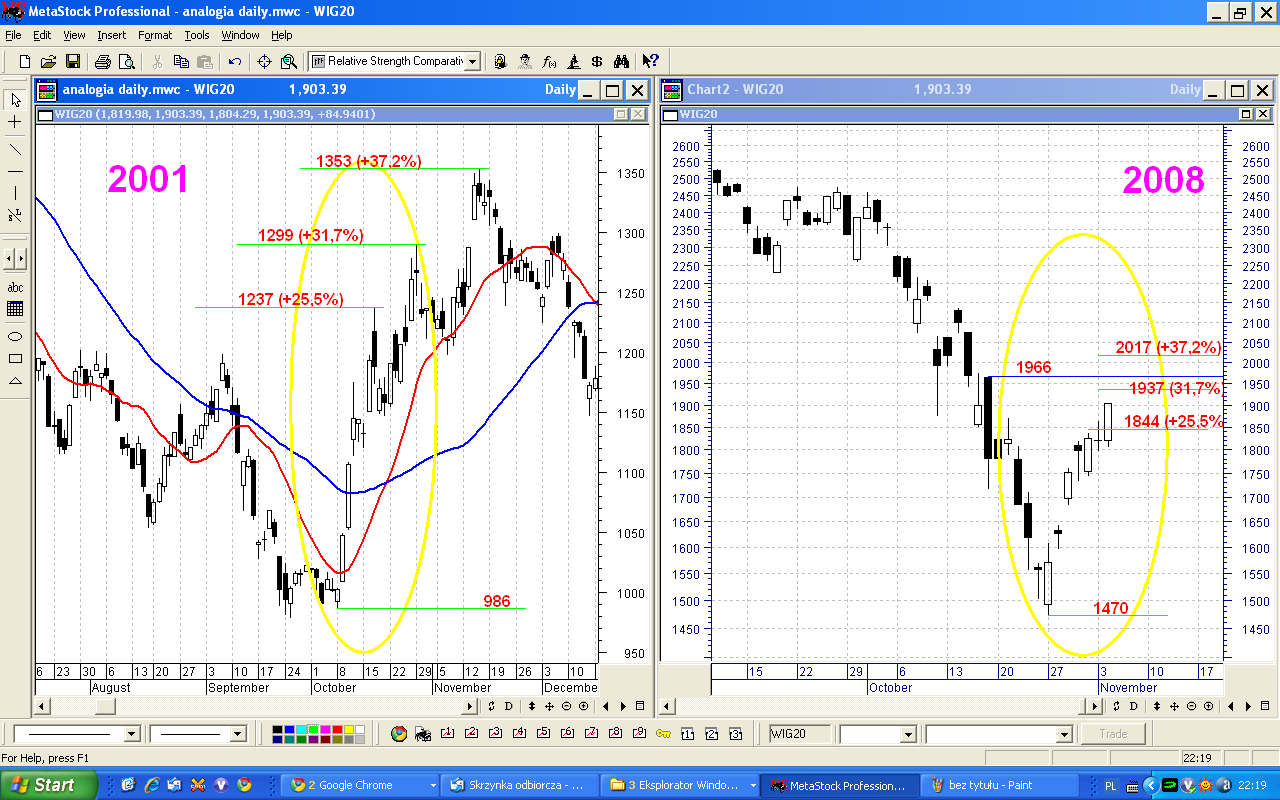
Task: Select the grid table drawing tool
Action: [15, 309]
